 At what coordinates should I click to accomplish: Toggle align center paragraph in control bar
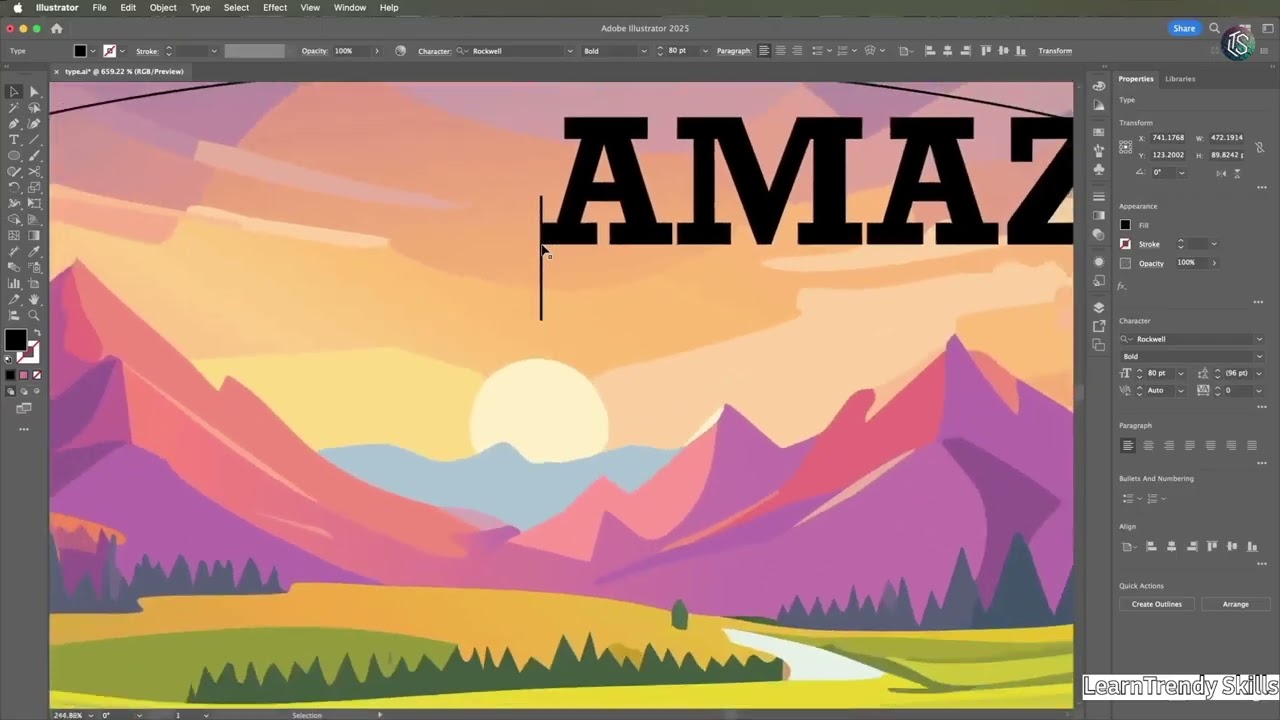[781, 51]
